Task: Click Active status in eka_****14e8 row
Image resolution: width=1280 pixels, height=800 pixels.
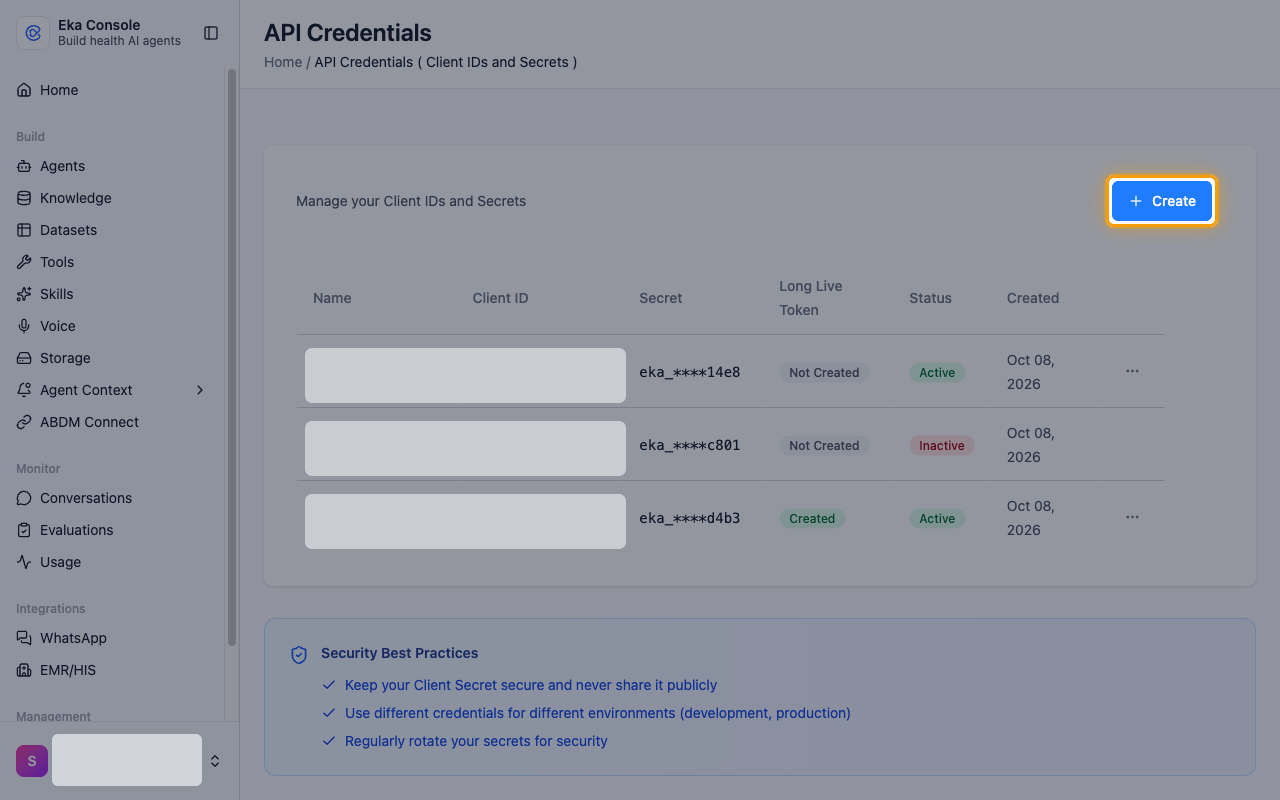Action: 937,372
